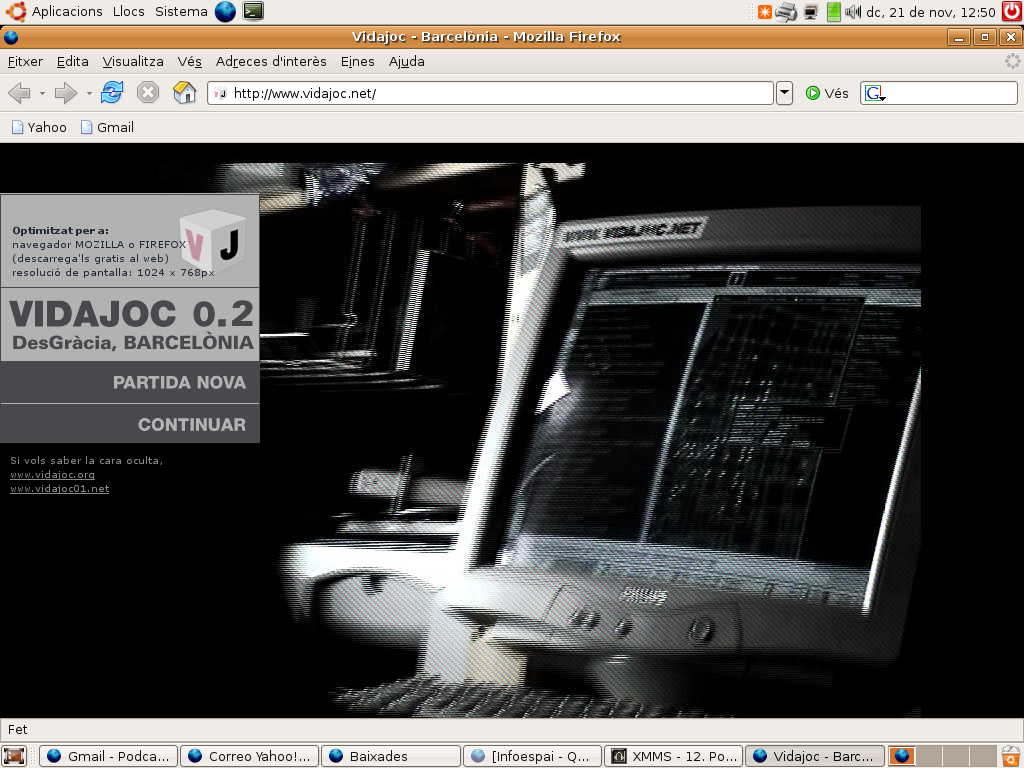
Task: Click the Forward arrow button
Action: click(x=65, y=93)
